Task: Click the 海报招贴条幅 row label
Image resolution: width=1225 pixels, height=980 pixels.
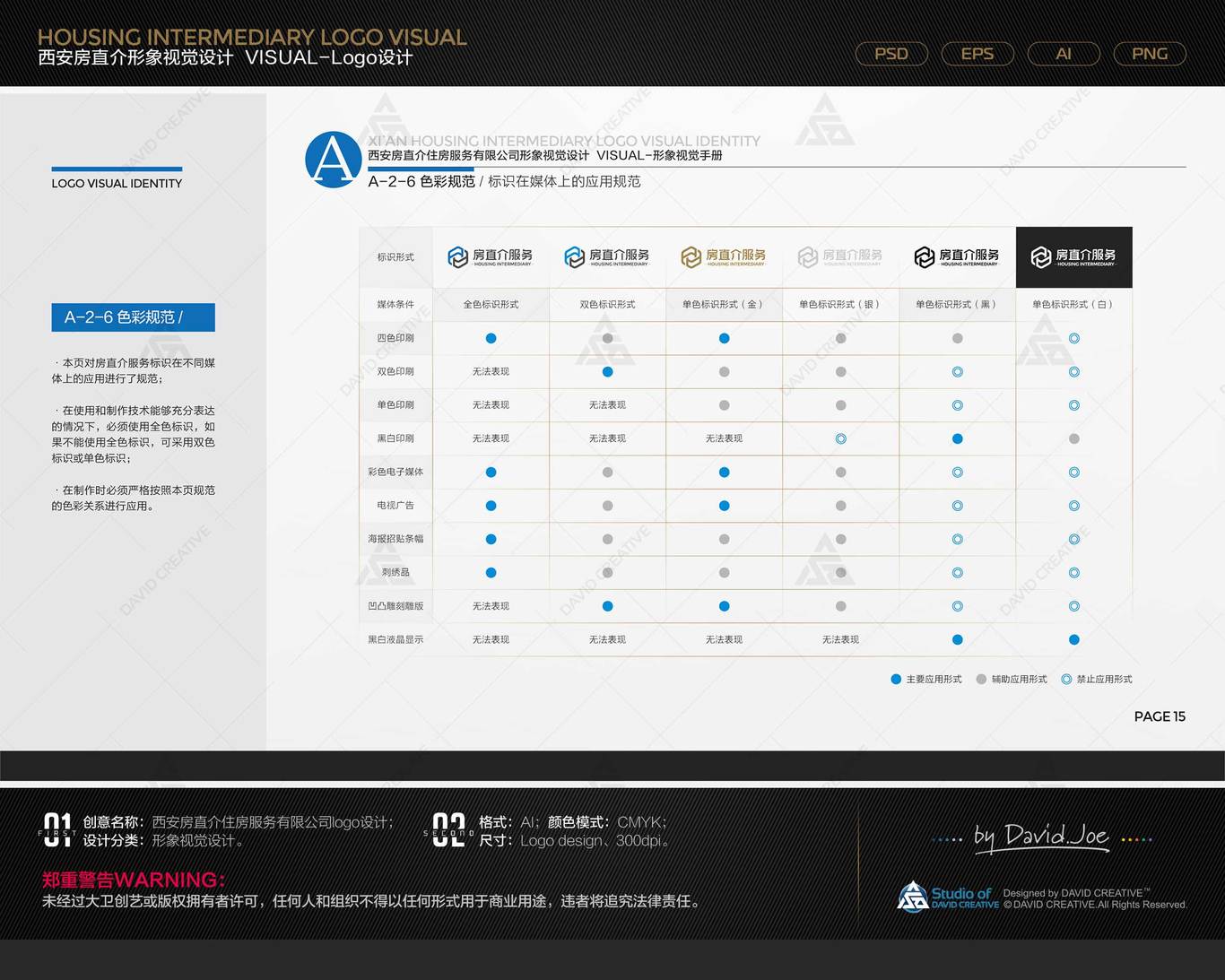Action: [x=395, y=539]
